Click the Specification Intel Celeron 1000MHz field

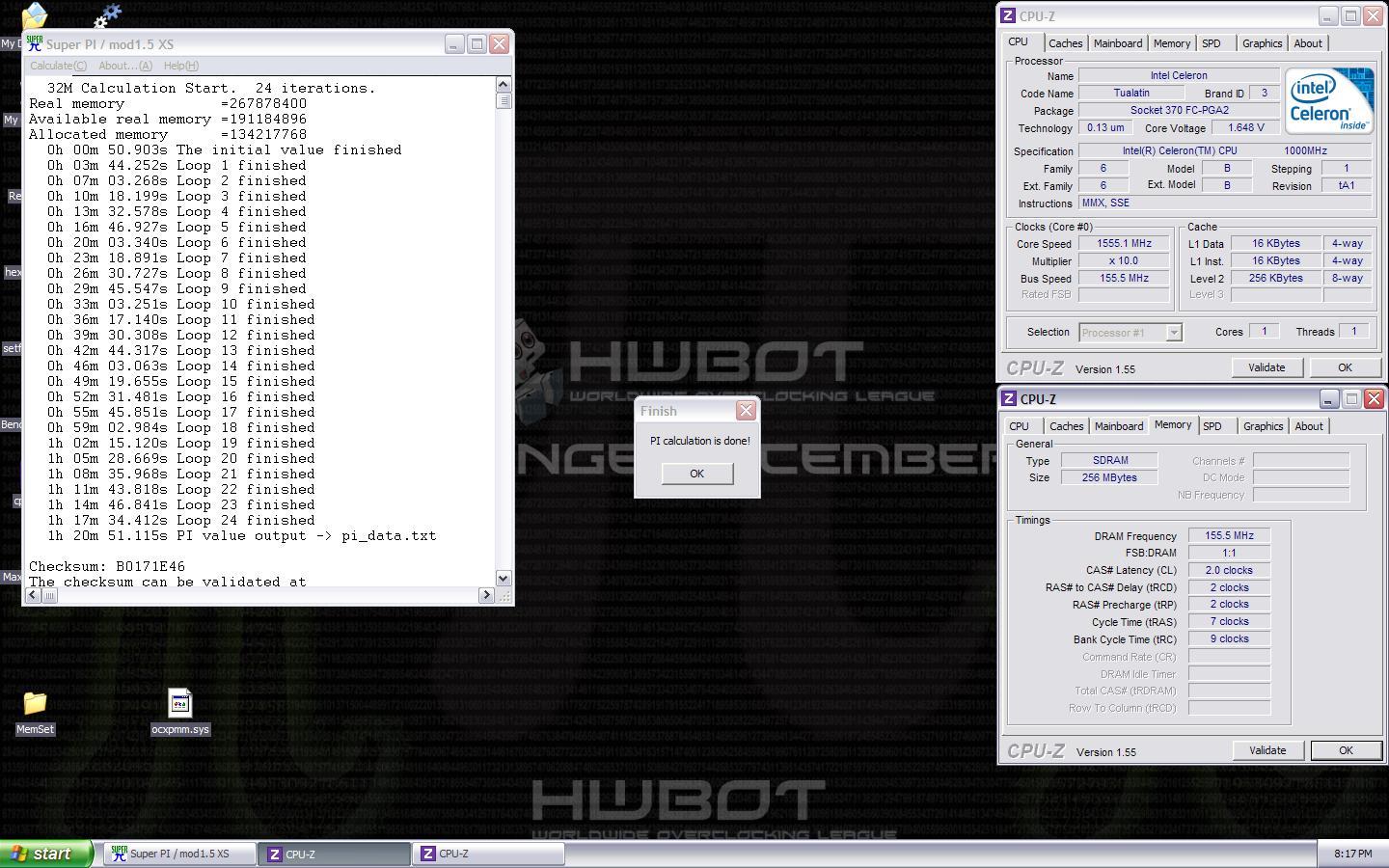click(1224, 150)
